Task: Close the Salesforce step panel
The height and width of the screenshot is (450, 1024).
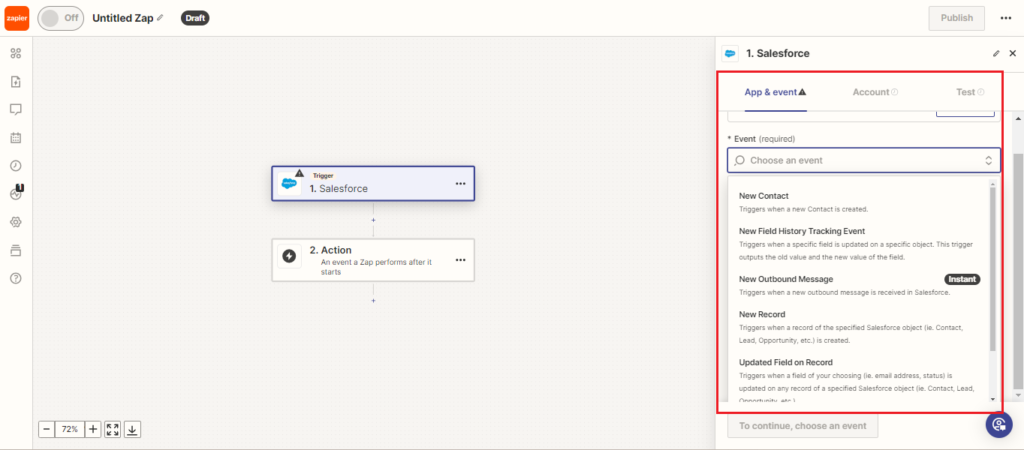Action: [x=1013, y=54]
